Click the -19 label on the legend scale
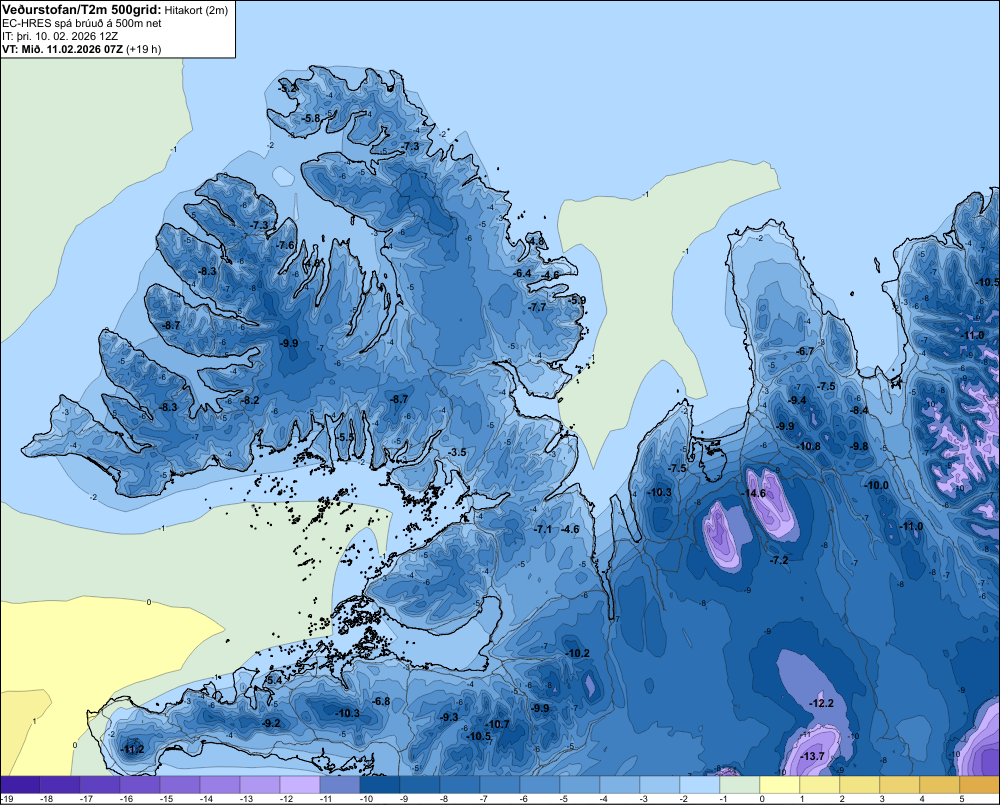This screenshot has width=1000, height=805. click(6, 799)
